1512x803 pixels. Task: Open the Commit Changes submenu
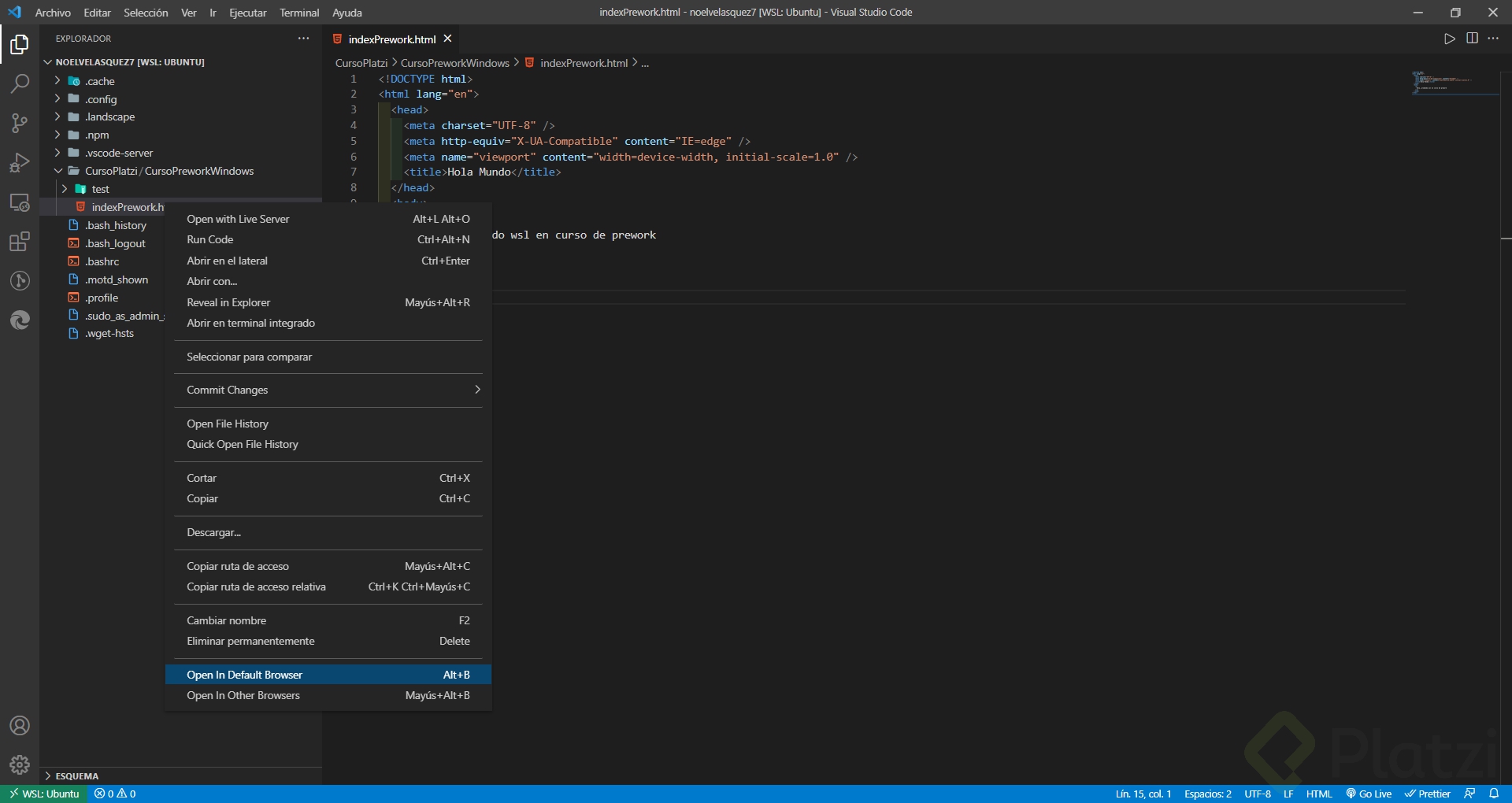[x=328, y=390]
